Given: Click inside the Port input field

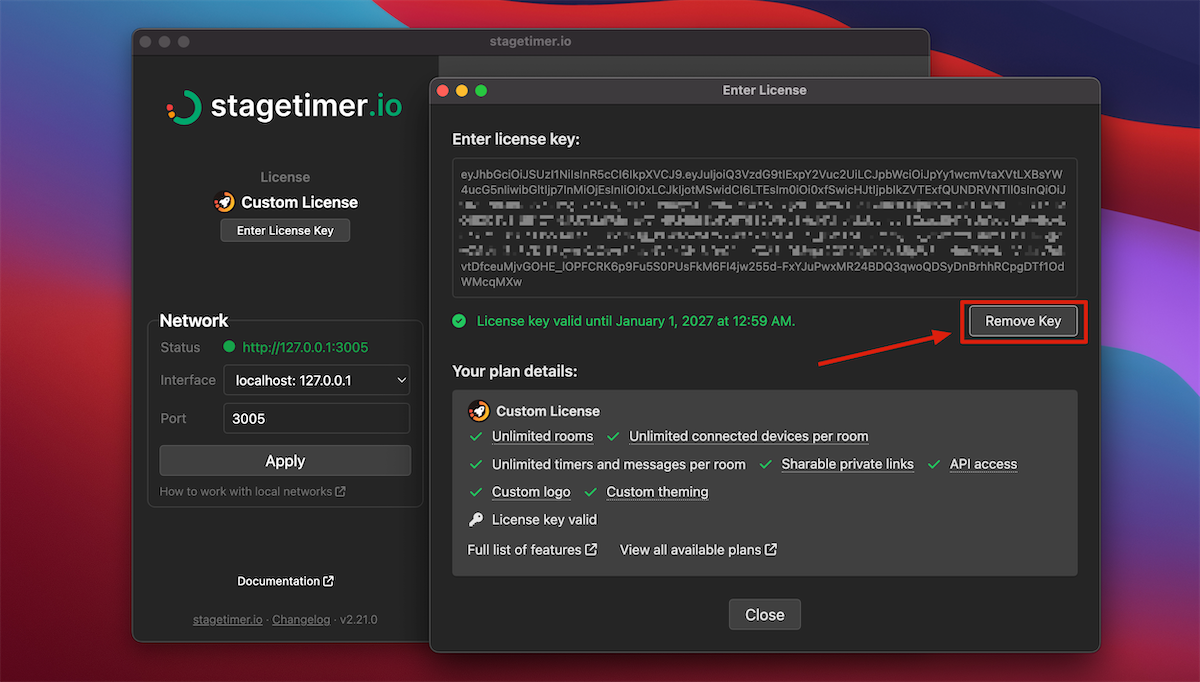Looking at the screenshot, I should [x=316, y=418].
